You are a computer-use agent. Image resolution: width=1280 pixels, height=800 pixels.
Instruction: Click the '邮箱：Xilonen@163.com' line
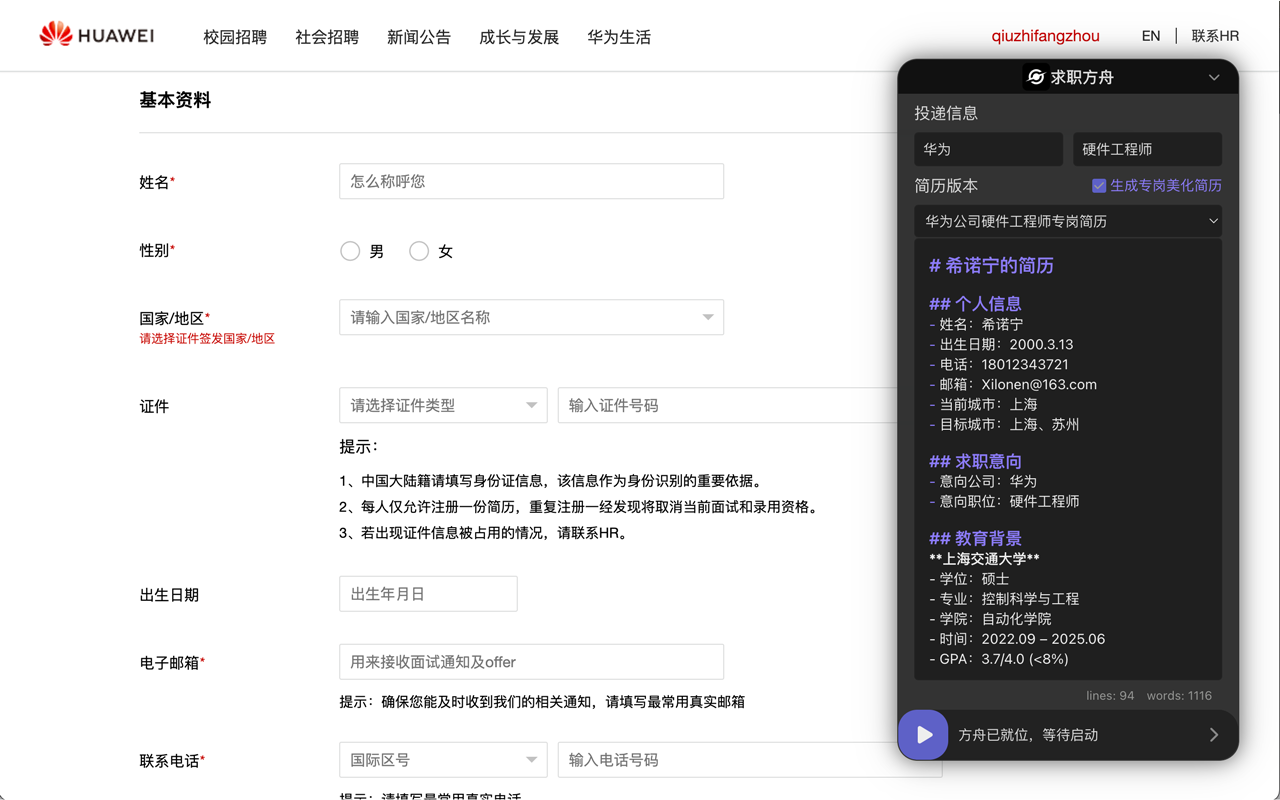(x=1013, y=384)
